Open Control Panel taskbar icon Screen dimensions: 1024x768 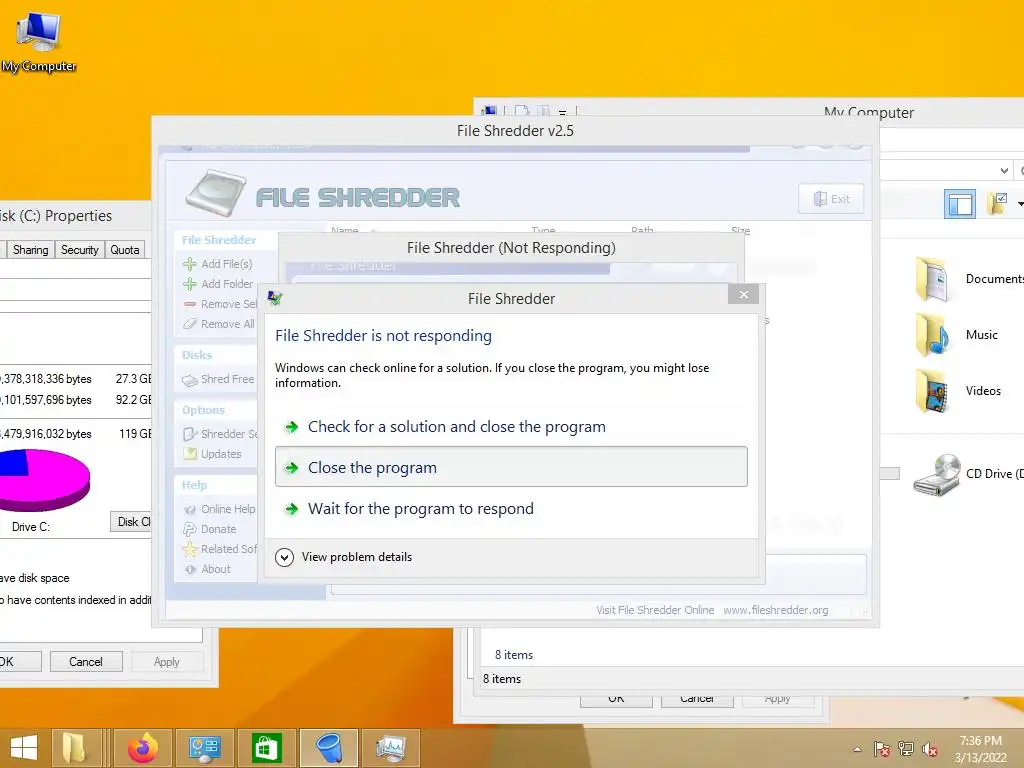pos(204,748)
